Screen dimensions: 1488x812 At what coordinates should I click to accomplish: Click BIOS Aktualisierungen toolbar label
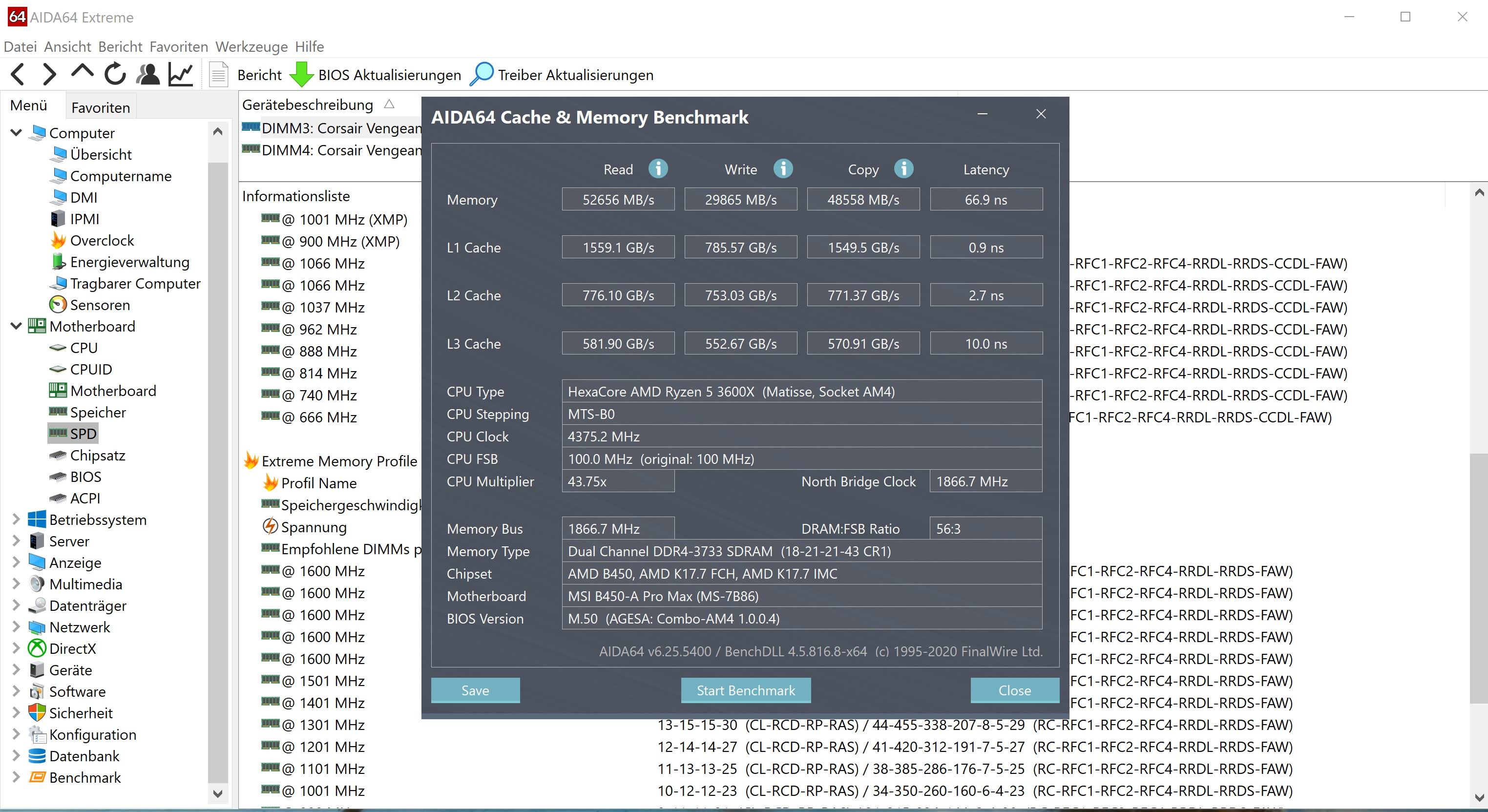(x=389, y=75)
